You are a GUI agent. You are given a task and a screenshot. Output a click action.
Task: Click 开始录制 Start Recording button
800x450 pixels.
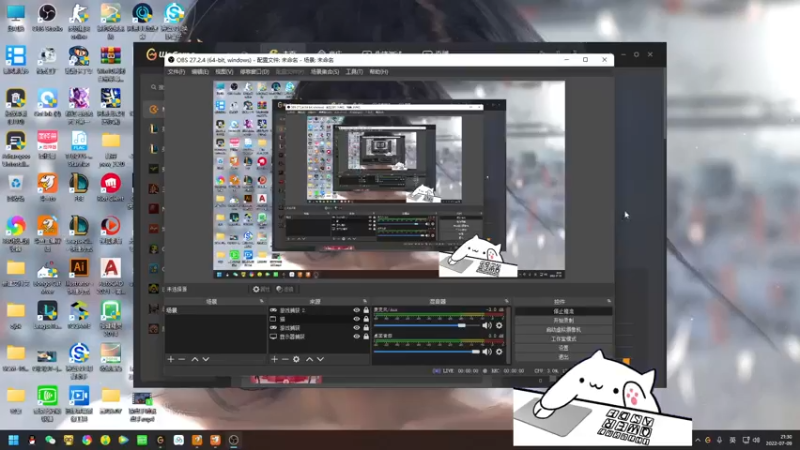pos(563,320)
